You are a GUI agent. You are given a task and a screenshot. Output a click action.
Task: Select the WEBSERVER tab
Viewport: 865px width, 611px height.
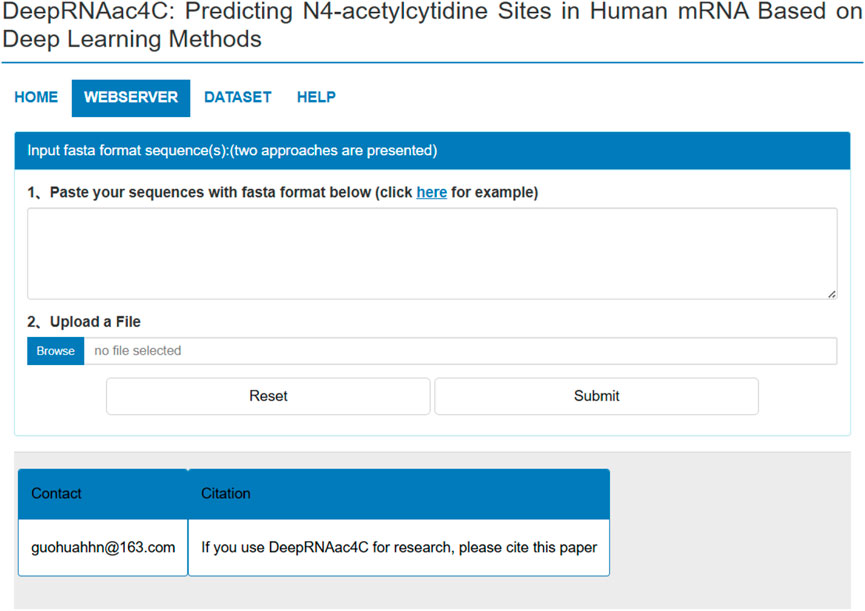130,97
